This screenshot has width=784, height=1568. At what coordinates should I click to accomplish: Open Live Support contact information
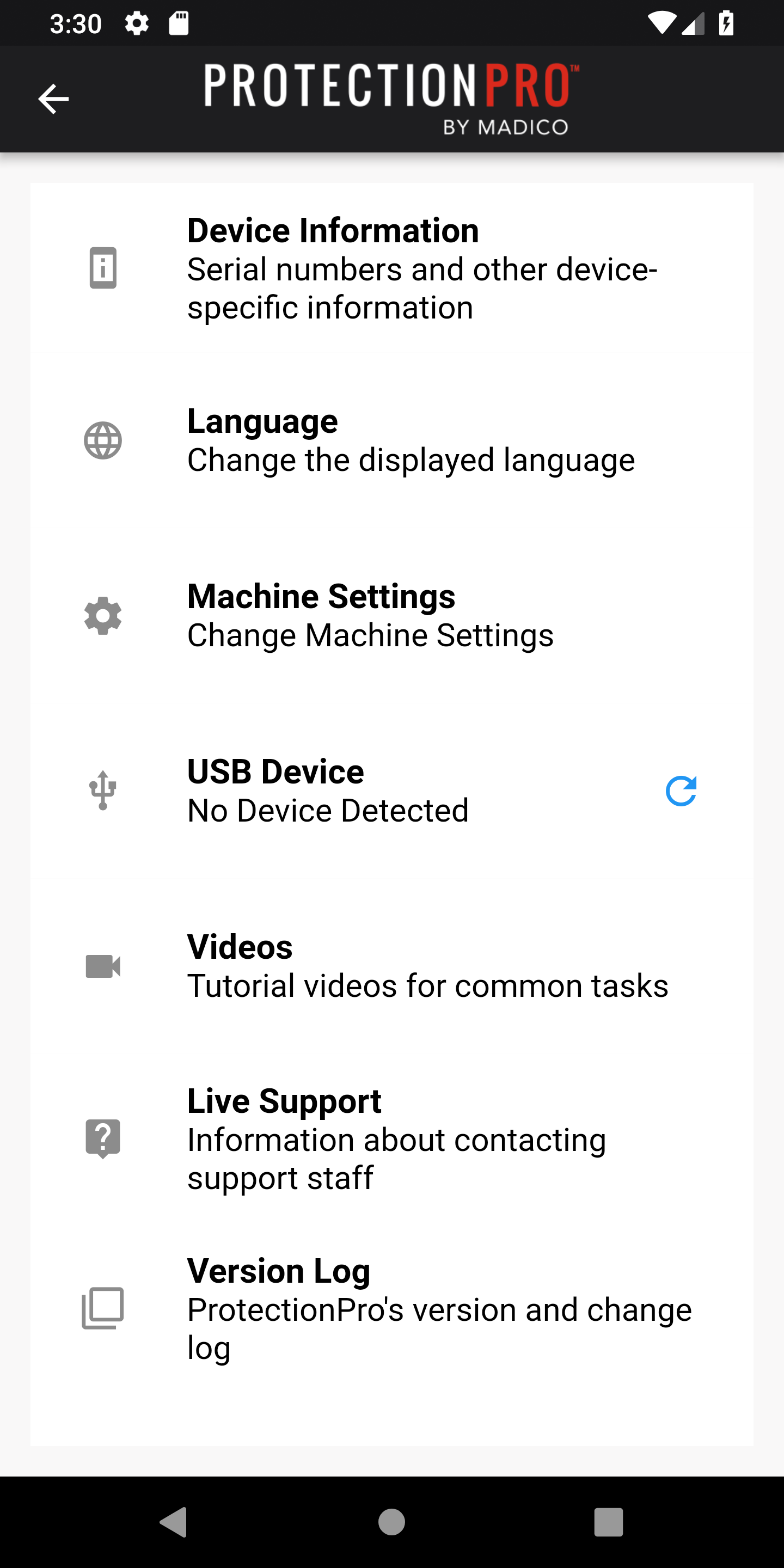click(x=392, y=1138)
